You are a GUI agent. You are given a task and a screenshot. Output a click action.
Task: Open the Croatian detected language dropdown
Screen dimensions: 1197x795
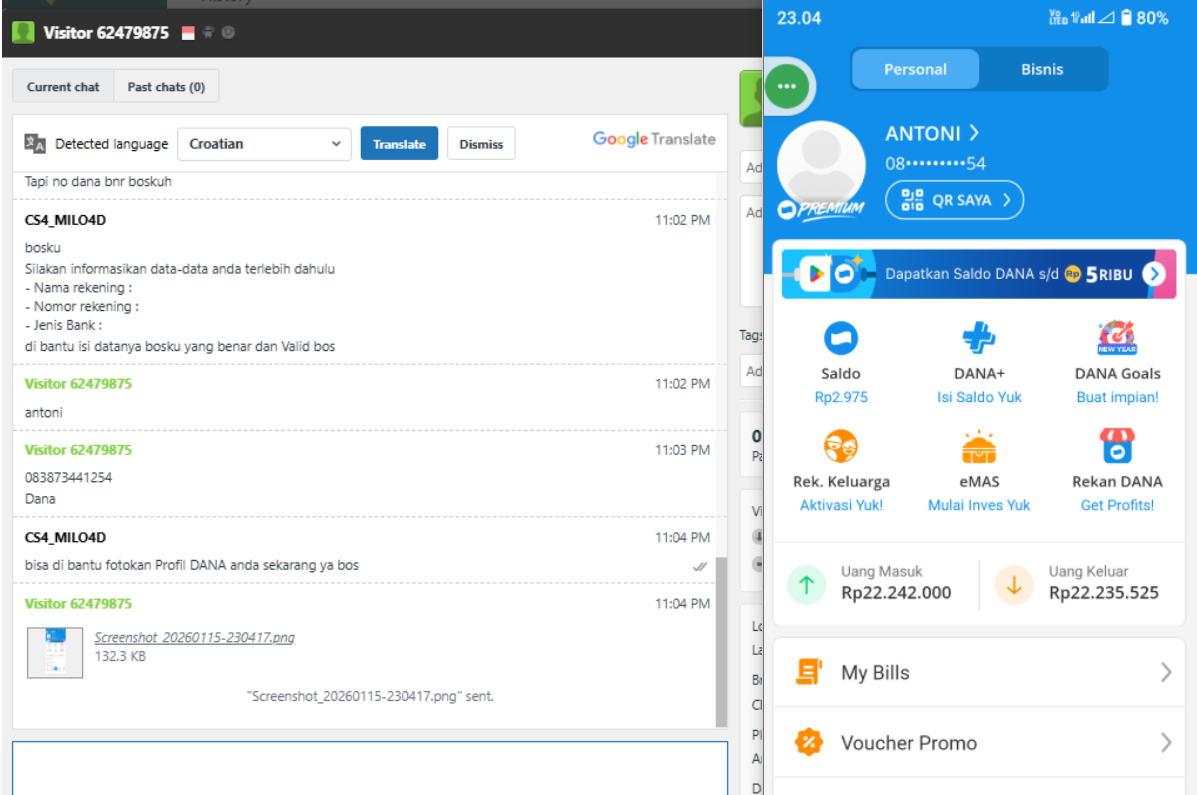(x=264, y=144)
